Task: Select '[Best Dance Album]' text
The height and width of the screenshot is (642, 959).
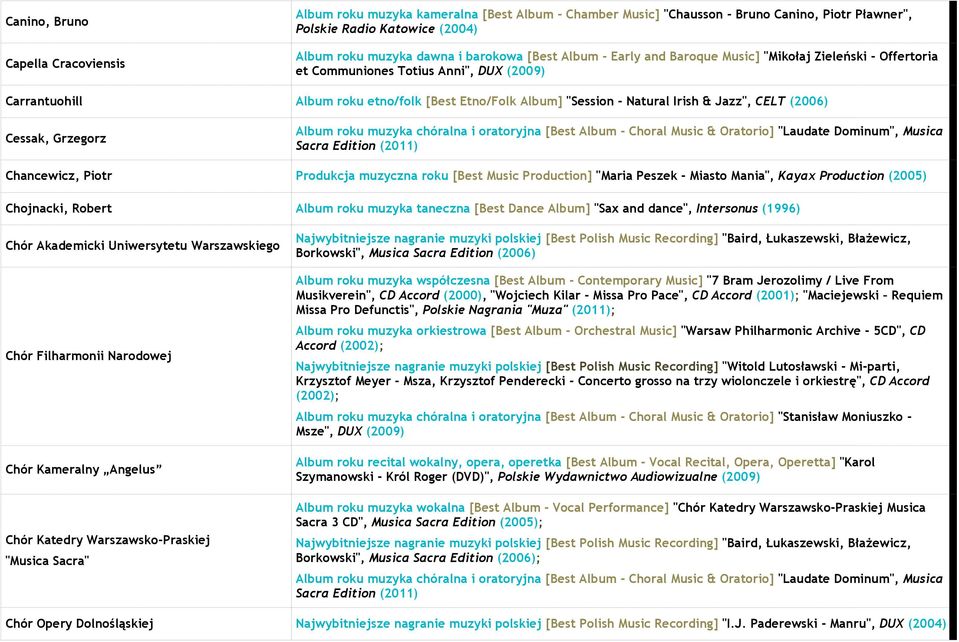Action: 532,208
